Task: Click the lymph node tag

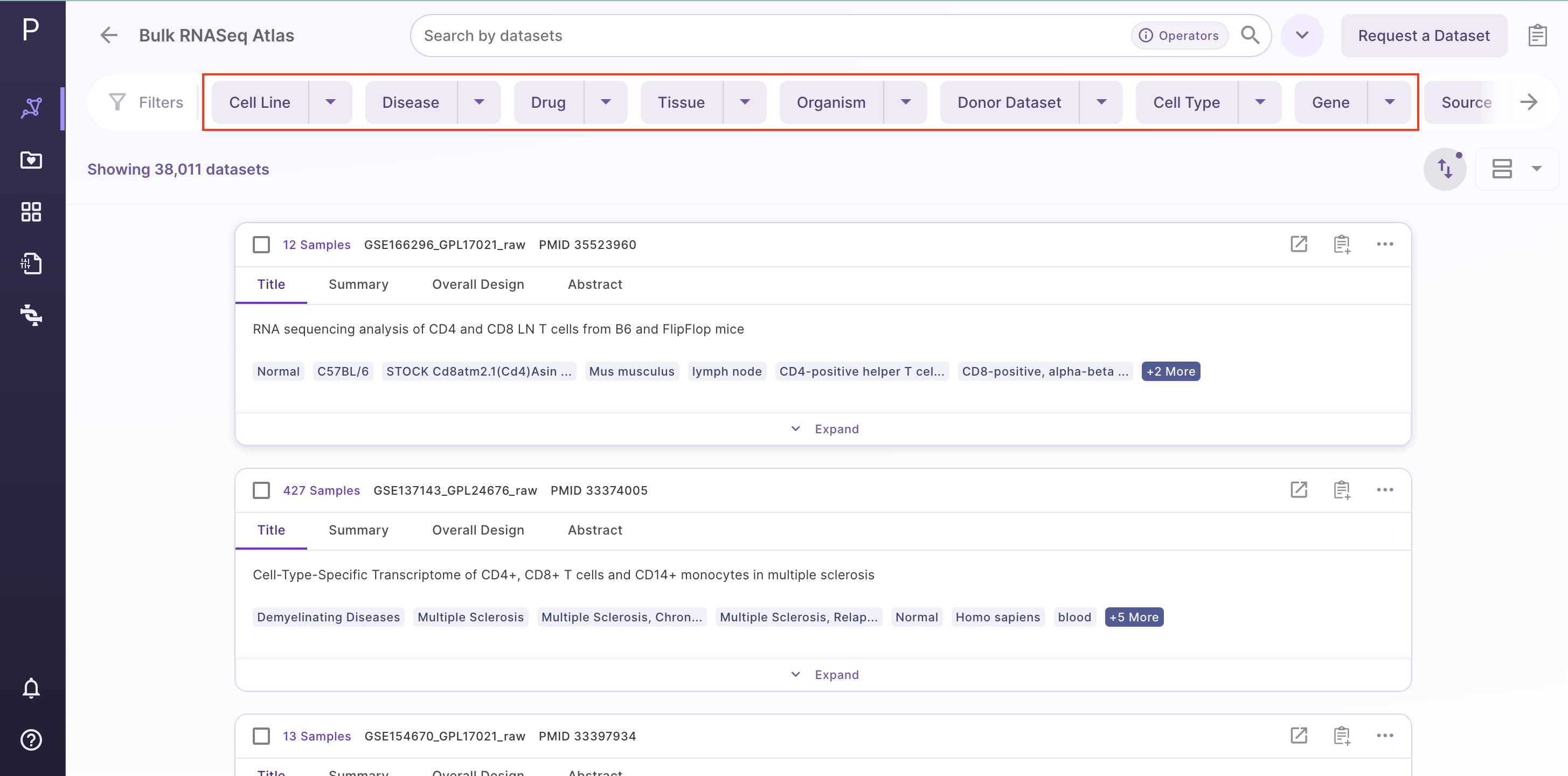Action: 727,371
